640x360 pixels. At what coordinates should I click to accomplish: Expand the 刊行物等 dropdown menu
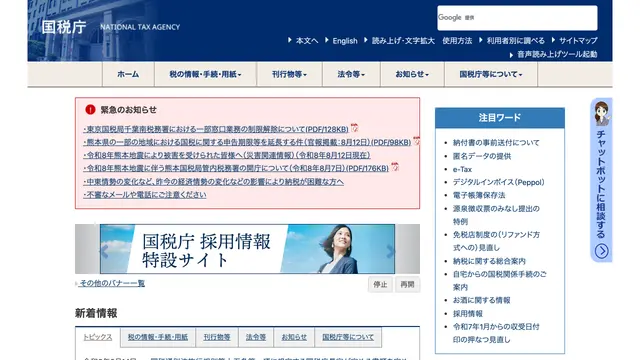289,74
